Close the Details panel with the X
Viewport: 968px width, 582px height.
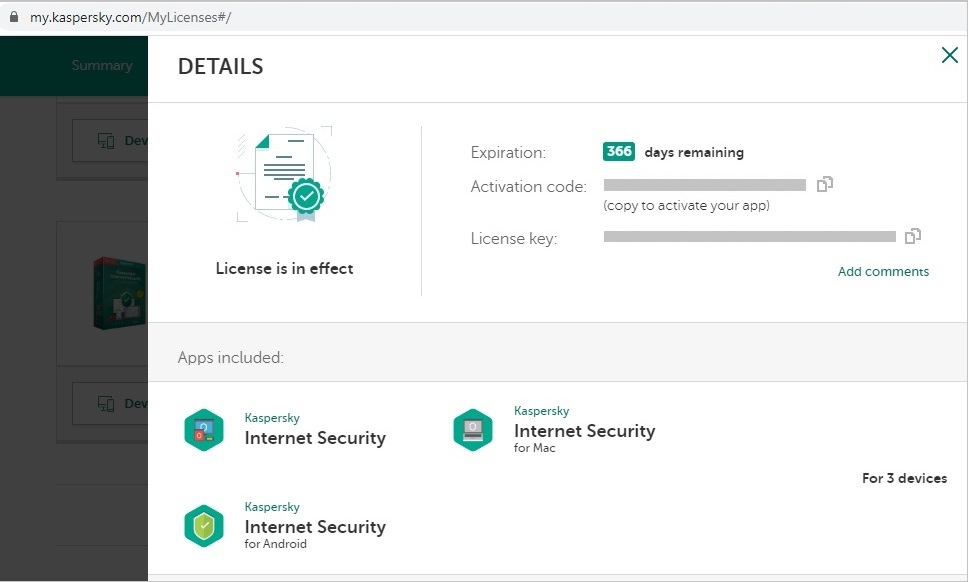click(x=949, y=55)
